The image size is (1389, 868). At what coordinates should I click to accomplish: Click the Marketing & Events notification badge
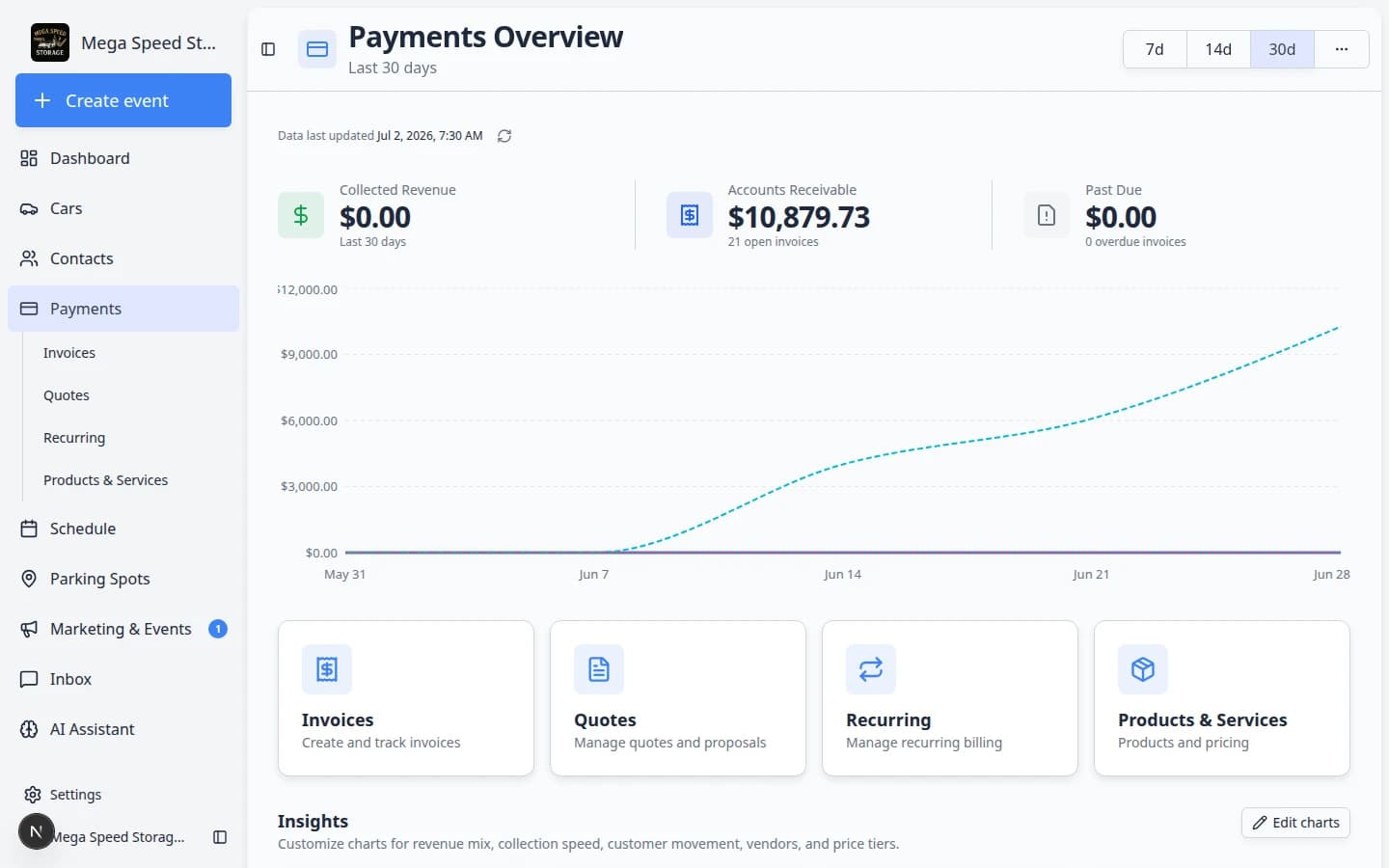218,629
